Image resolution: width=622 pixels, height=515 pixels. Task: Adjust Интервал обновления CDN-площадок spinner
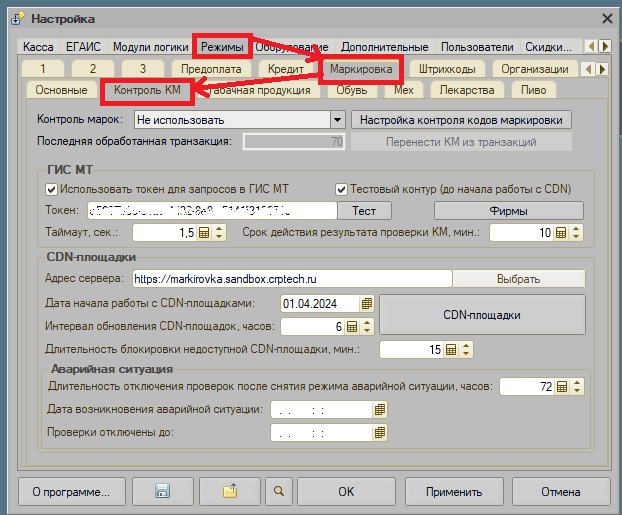367,327
